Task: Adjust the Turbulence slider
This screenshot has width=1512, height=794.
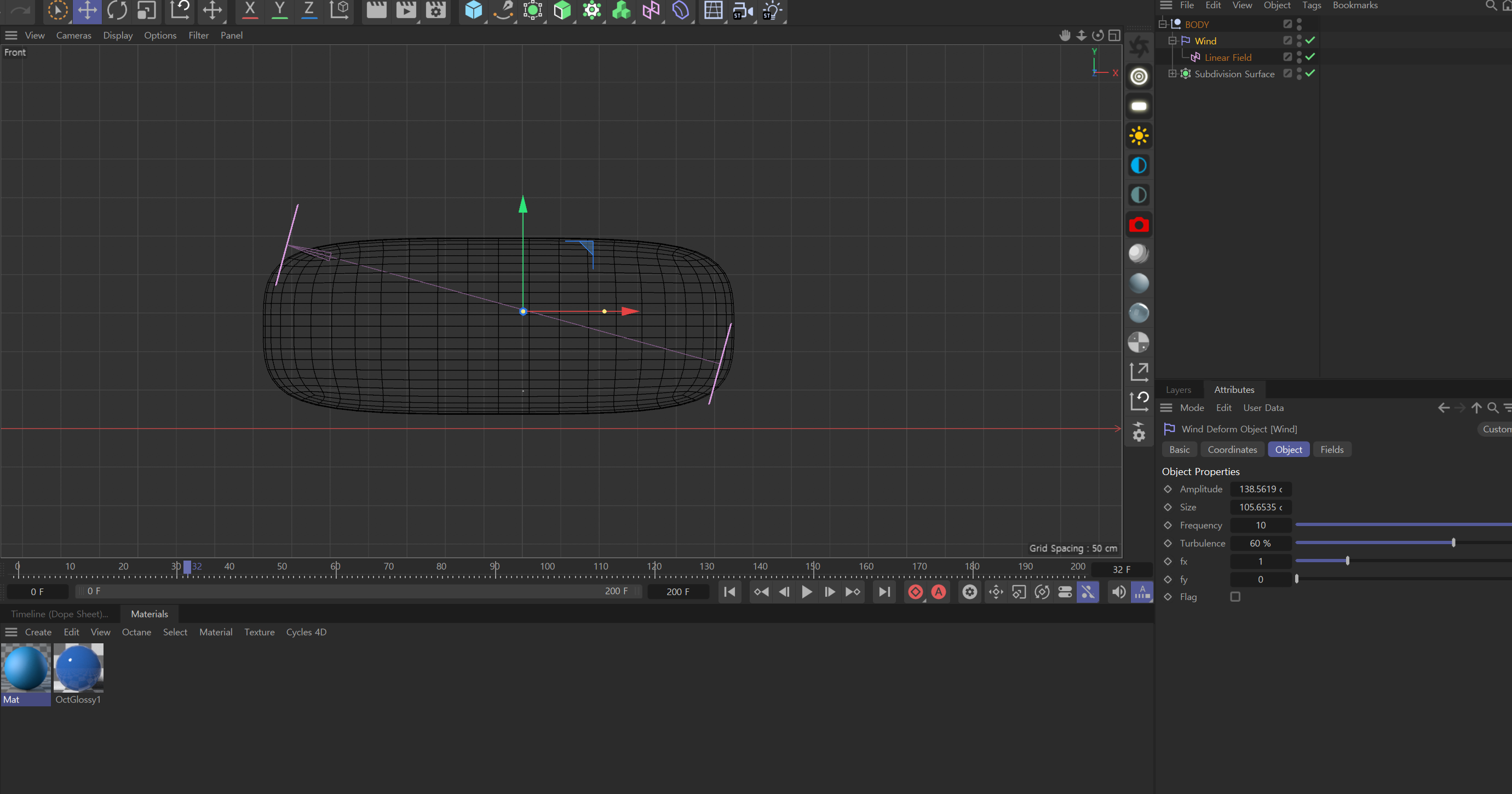Action: tap(1453, 542)
